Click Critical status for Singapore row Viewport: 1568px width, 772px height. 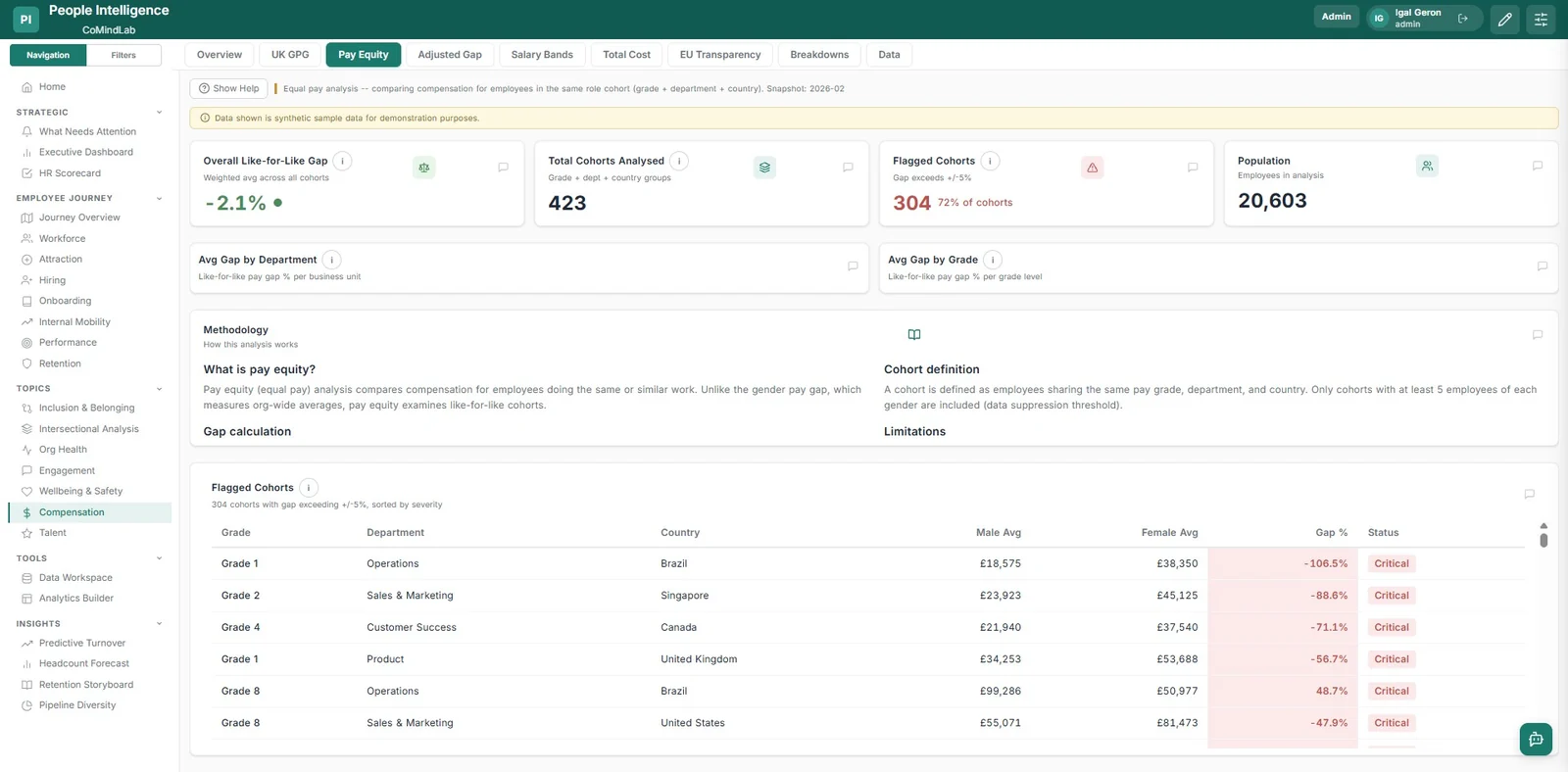[1391, 596]
